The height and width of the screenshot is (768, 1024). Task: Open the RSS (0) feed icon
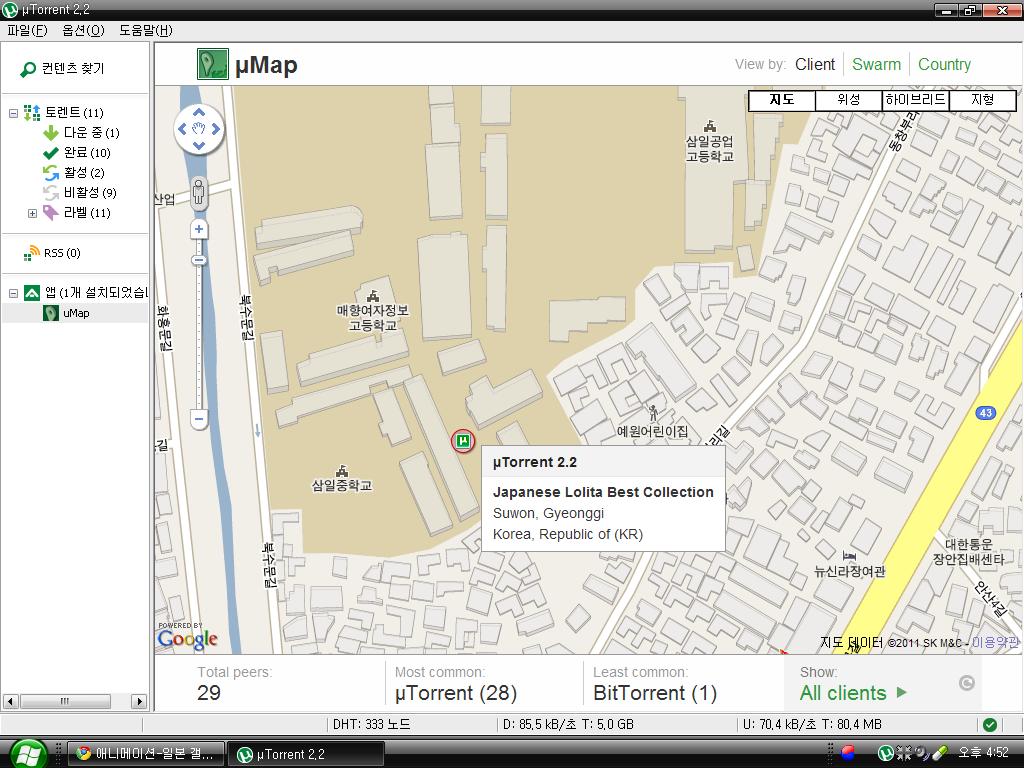[x=32, y=253]
